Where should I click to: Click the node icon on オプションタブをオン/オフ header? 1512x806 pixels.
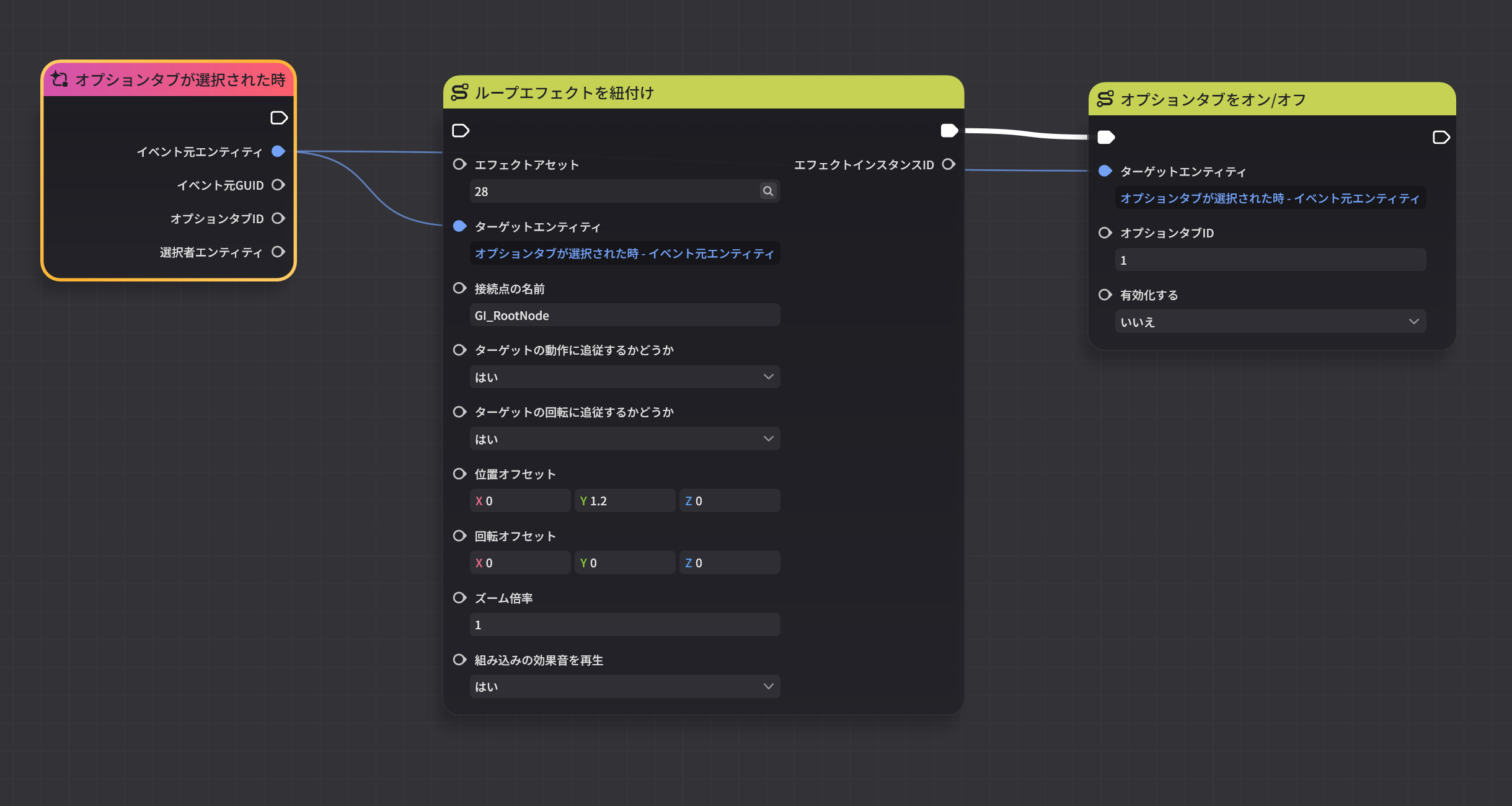1106,99
